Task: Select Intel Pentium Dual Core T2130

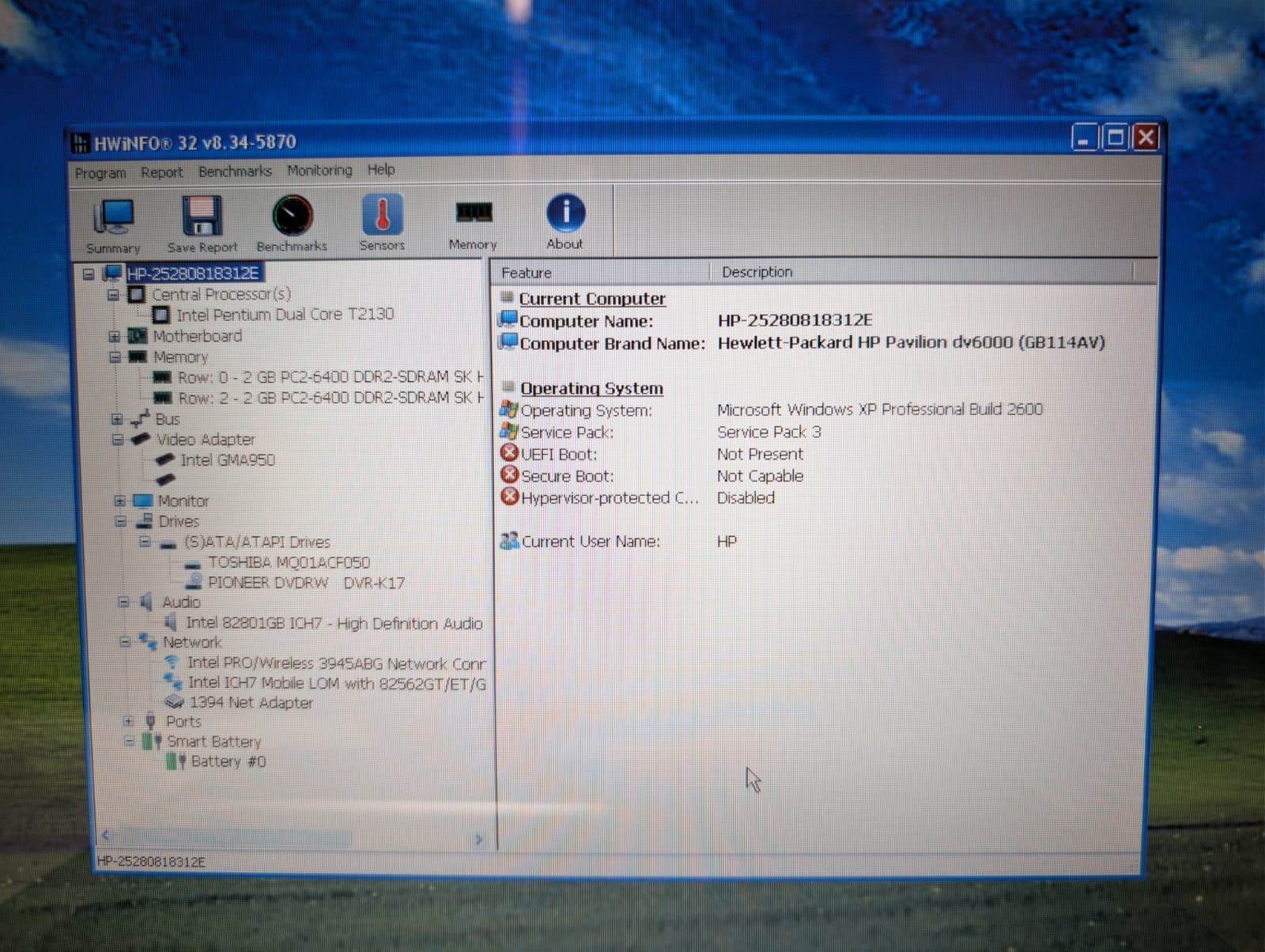Action: tap(285, 314)
